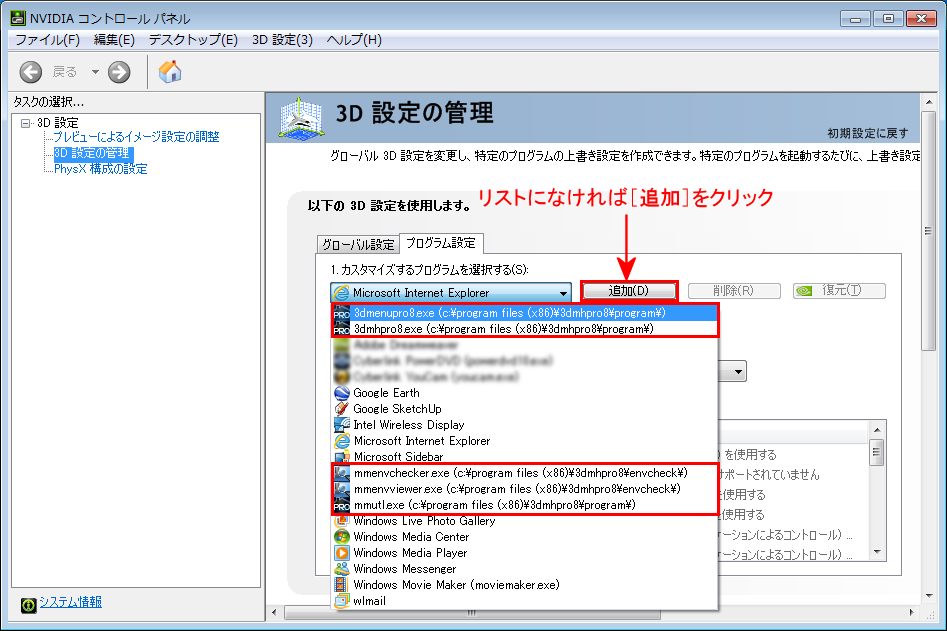Select Google Earth from program list
This screenshot has width=947, height=631.
(x=386, y=393)
